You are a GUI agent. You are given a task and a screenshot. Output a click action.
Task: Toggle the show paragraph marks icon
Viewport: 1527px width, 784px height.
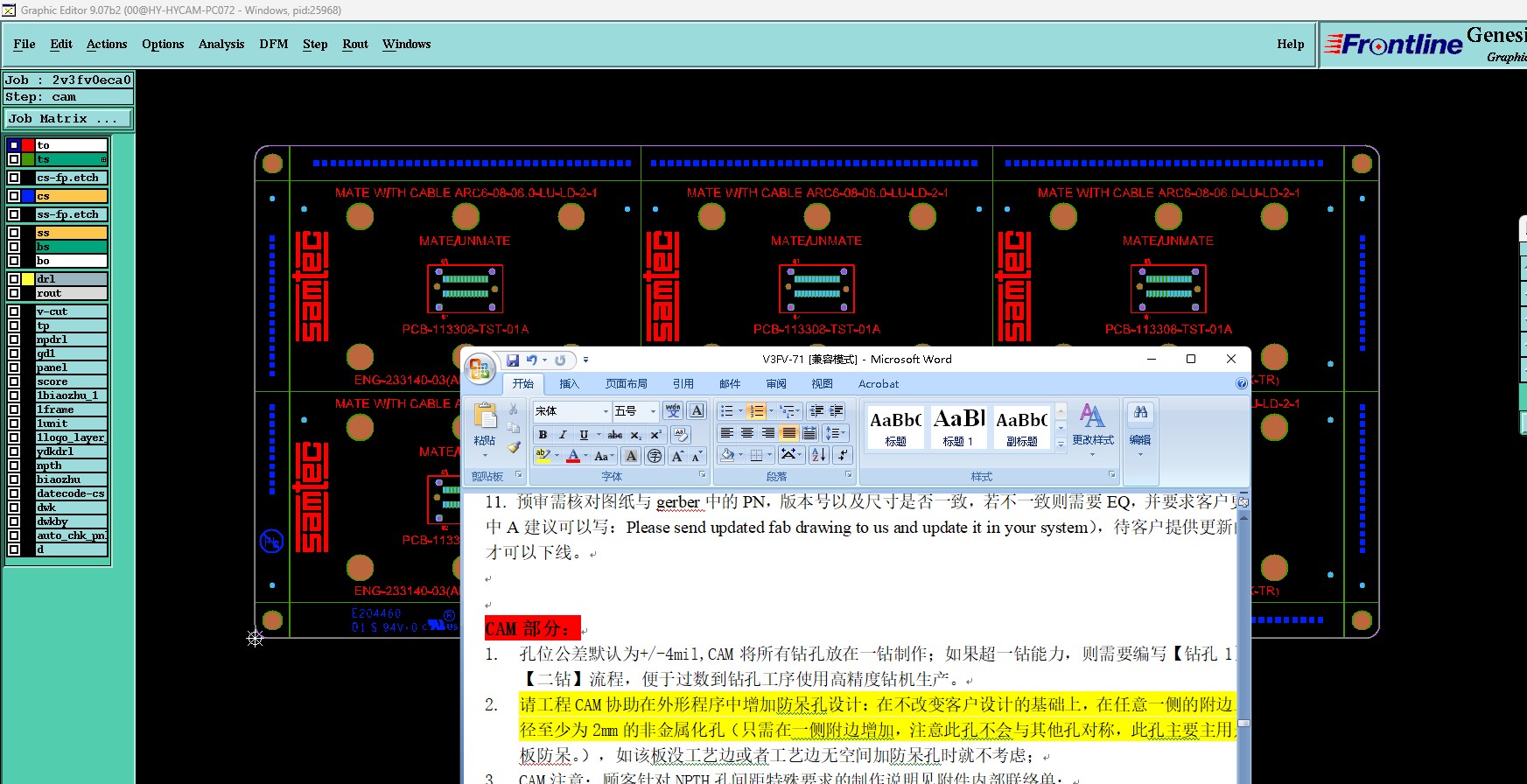[x=842, y=454]
